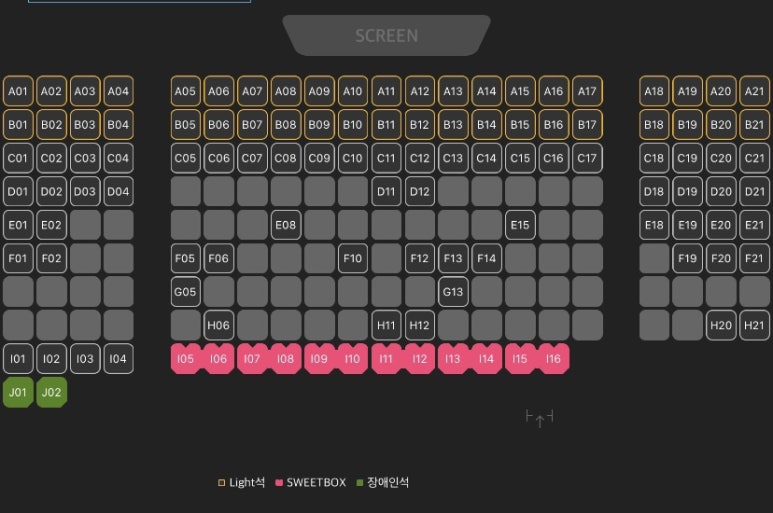773x513 pixels.
Task: Select seat G05
Action: (185, 292)
